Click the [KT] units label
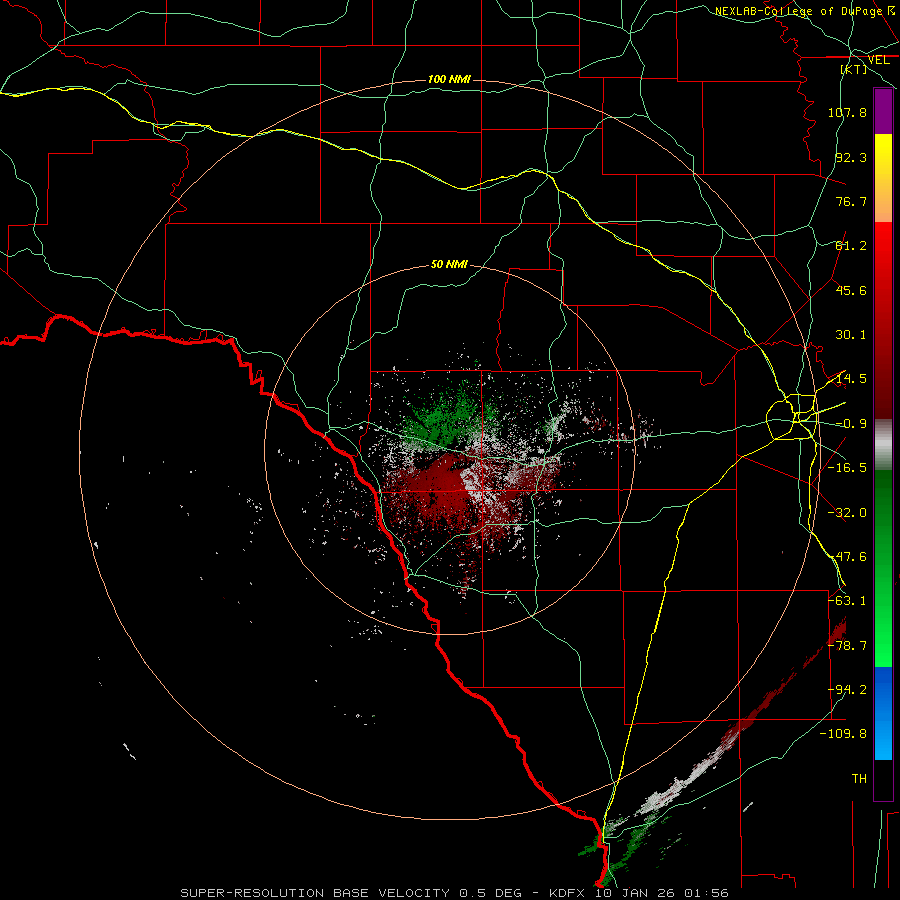This screenshot has height=900, width=900. 854,69
